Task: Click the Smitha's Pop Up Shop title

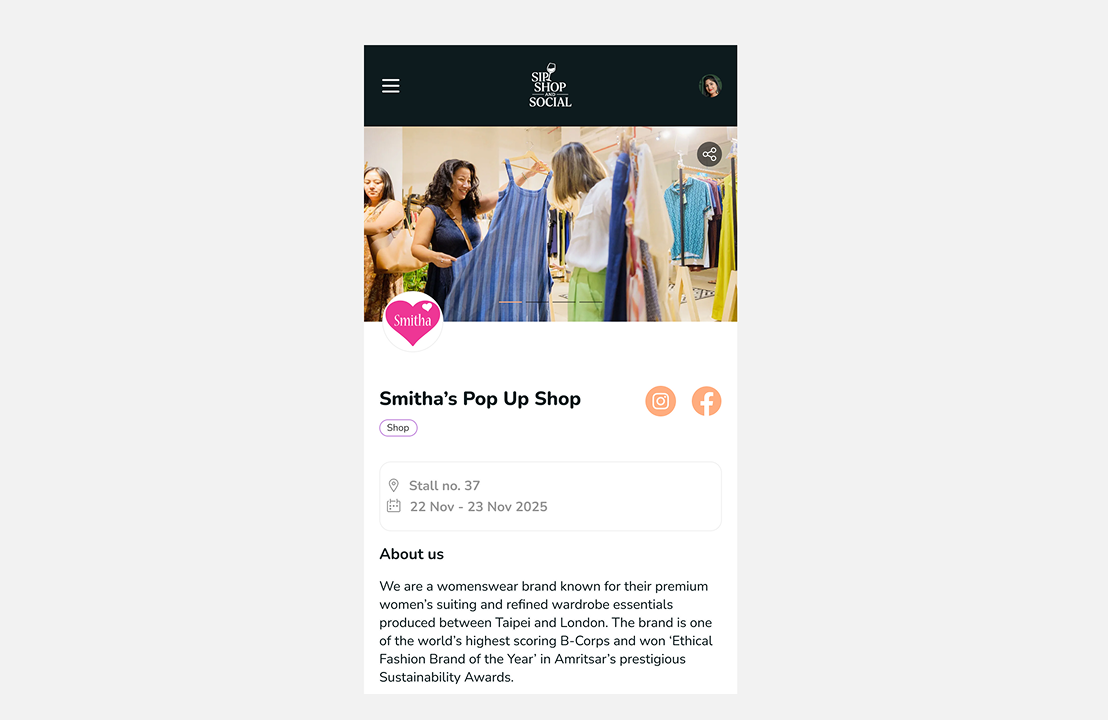Action: [480, 399]
